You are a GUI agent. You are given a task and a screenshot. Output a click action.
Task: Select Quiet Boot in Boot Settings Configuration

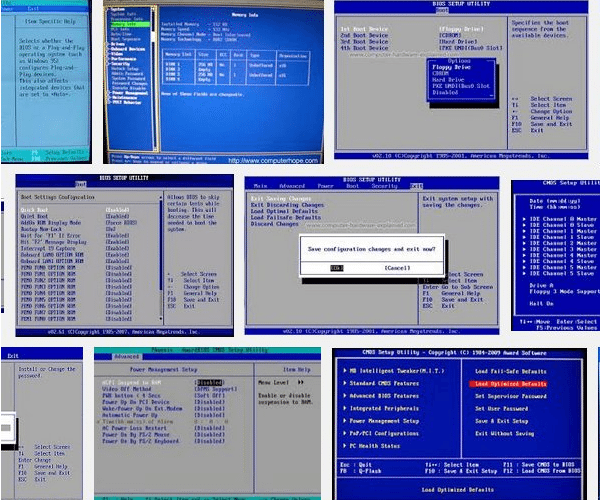(x=34, y=216)
